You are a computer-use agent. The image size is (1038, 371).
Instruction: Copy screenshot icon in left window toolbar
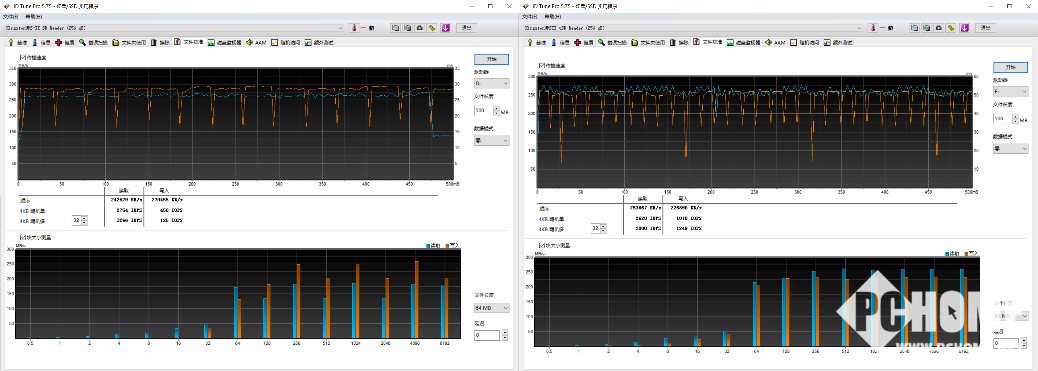pos(407,28)
